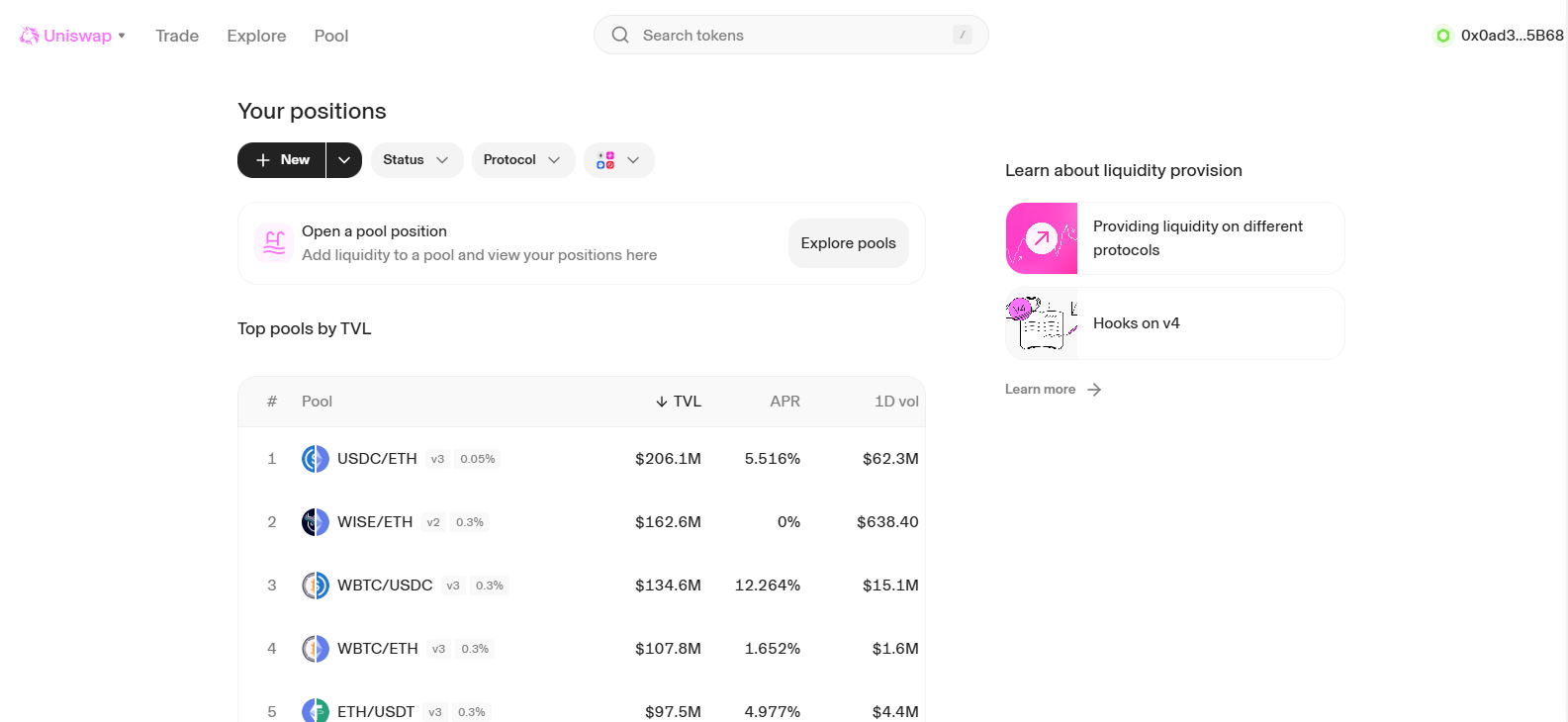Open the Pool menu

pyautogui.click(x=331, y=36)
